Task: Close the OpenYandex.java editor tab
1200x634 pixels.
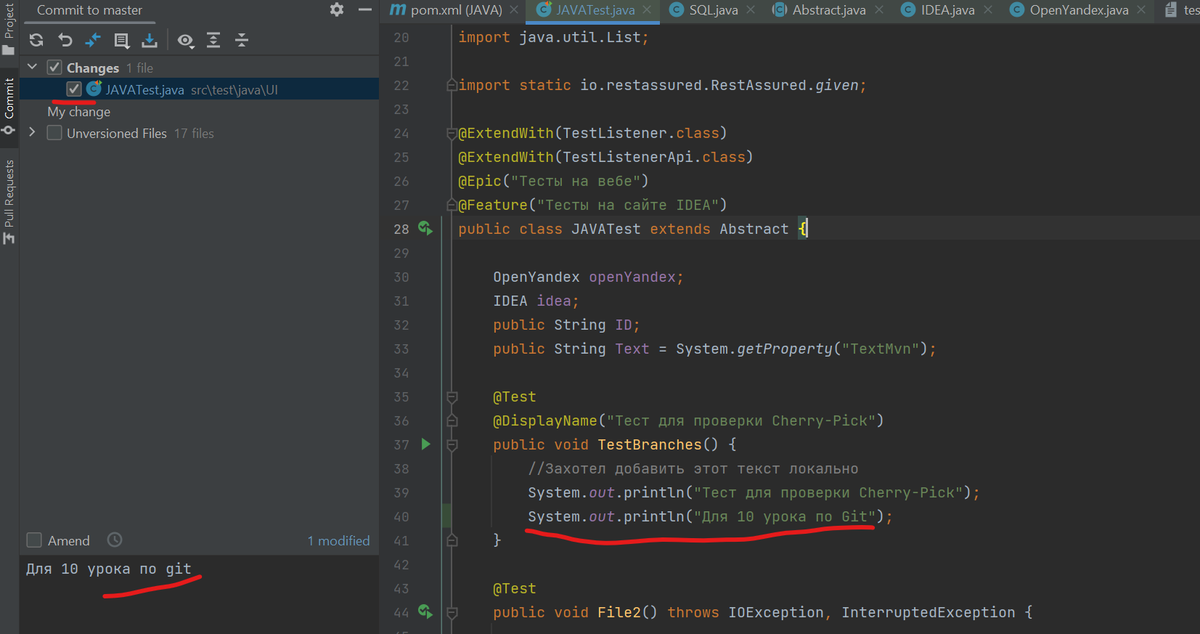Action: pos(1141,10)
